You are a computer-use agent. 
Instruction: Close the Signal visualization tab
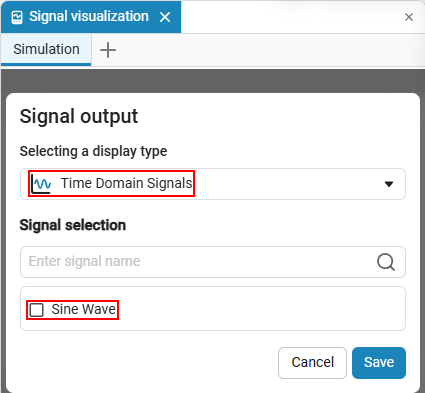click(x=165, y=17)
